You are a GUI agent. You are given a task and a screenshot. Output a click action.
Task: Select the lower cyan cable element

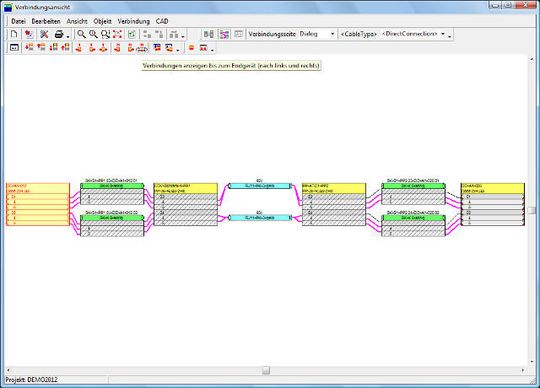tap(260, 218)
